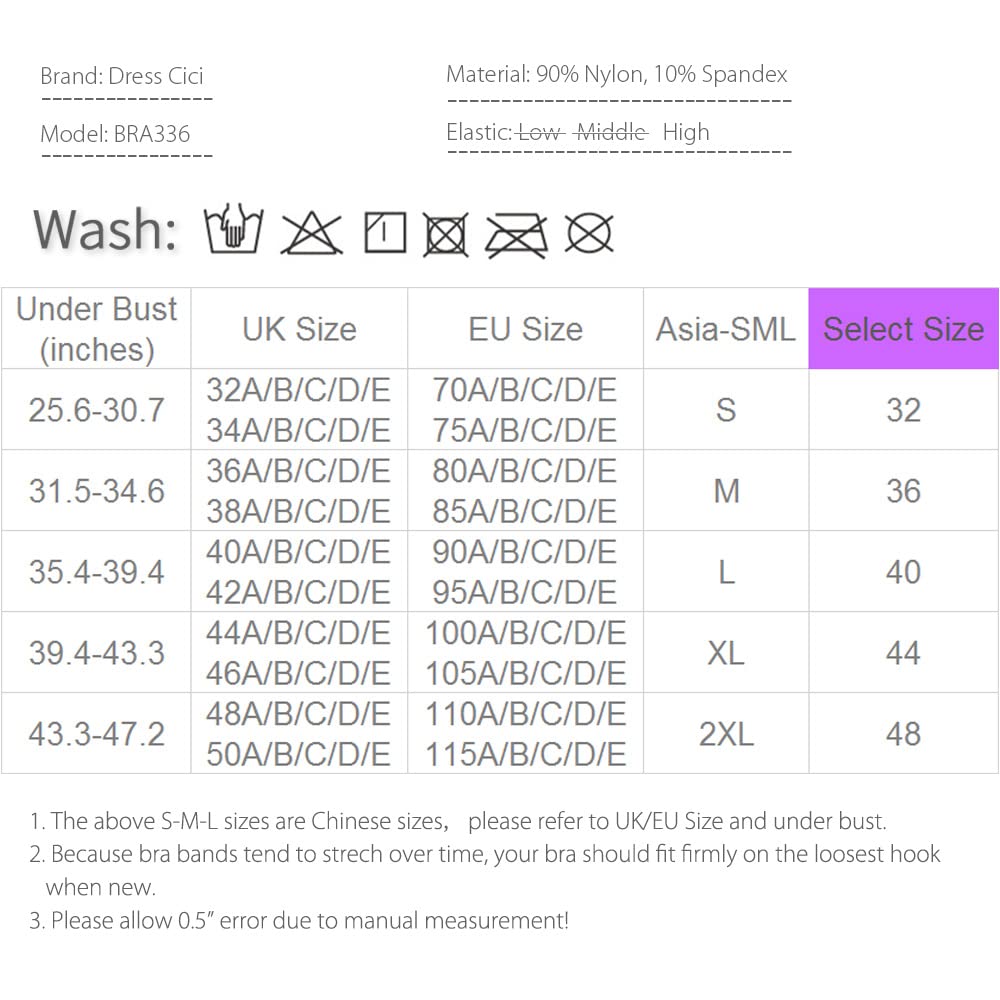Viewport: 1000px width, 1000px height.
Task: Click the Under Bust (inches) column header
Action: tap(97, 329)
